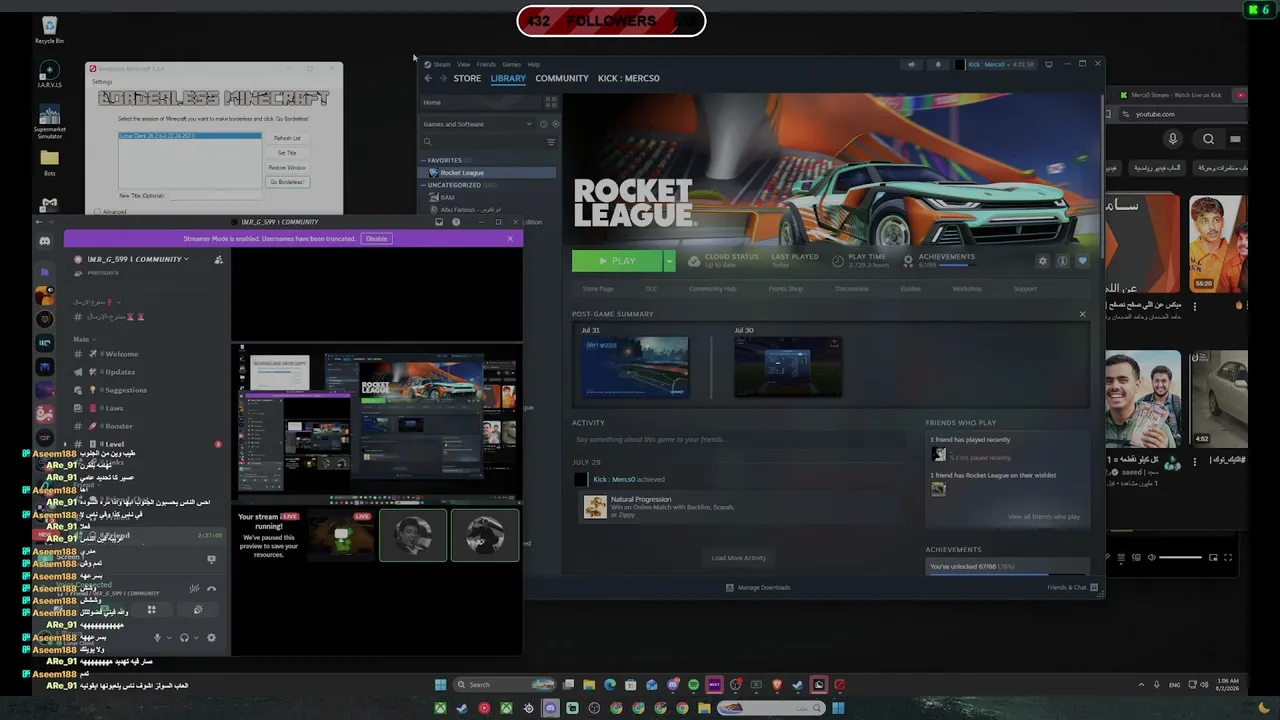Viewport: 1280px width, 720px height.
Task: Open Recycle Bin on desktop
Action: (49, 29)
